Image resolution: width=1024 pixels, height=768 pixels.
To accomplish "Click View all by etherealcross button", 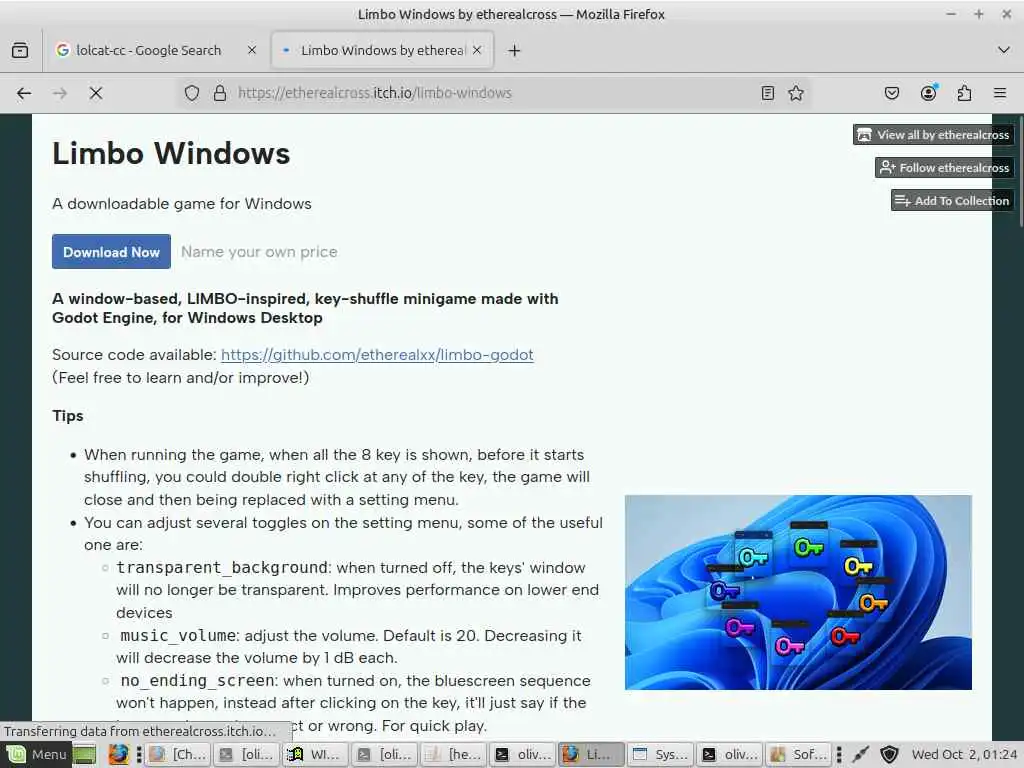I will click(x=934, y=135).
